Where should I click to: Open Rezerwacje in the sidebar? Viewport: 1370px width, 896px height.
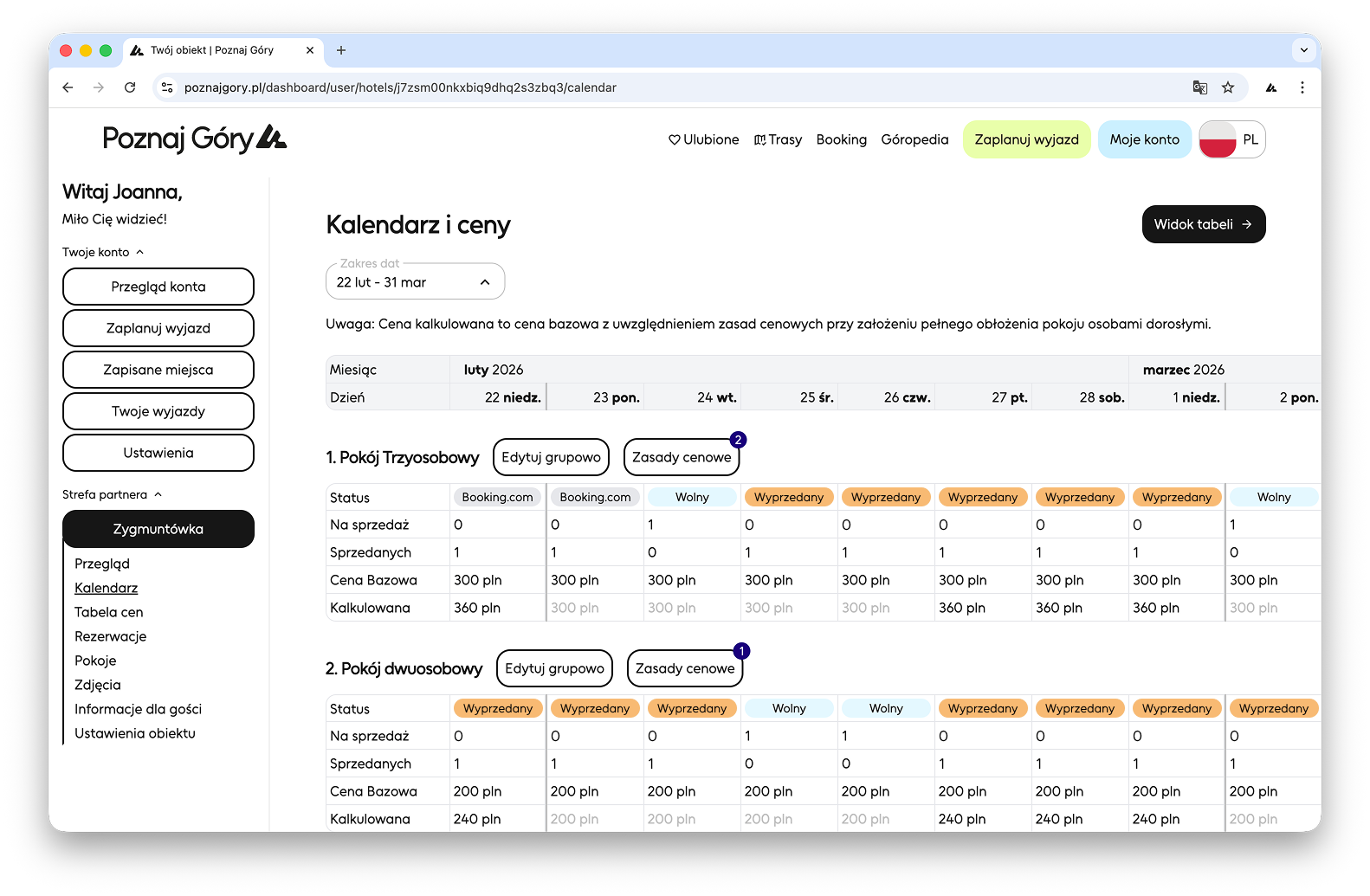(x=111, y=636)
